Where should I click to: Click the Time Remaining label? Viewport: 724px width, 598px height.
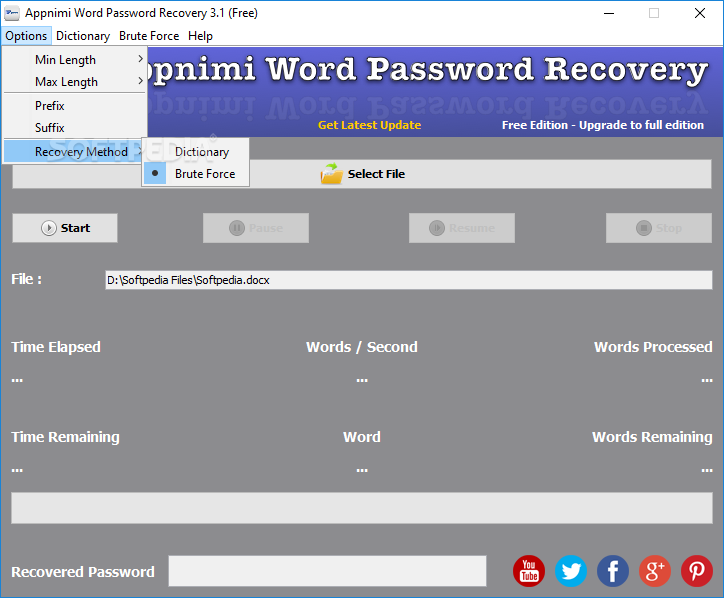65,437
